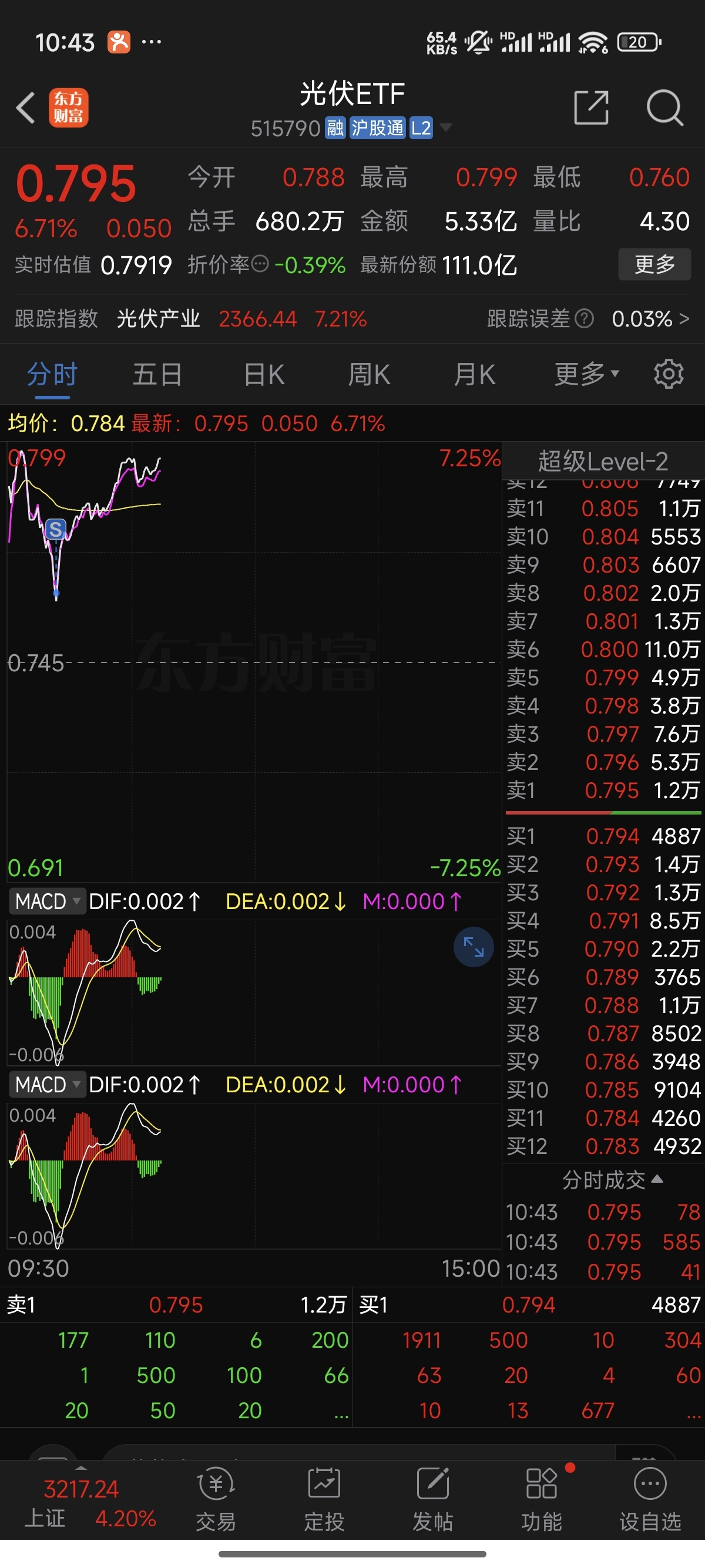Switch to the 五日 tab

click(x=157, y=374)
